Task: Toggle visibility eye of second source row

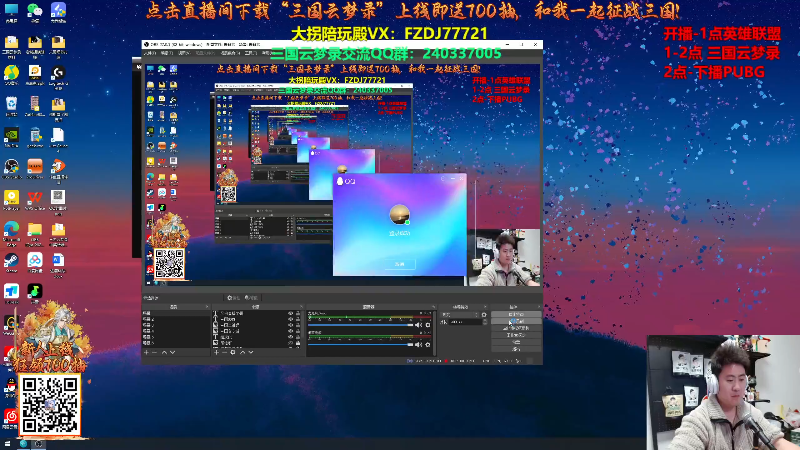Action: tap(290, 319)
